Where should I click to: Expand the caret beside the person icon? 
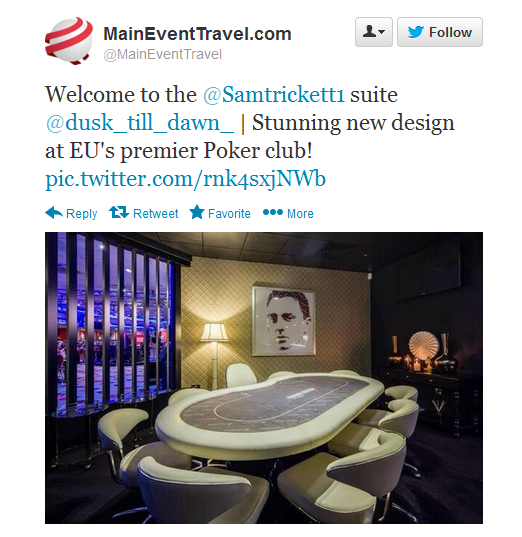click(x=382, y=32)
